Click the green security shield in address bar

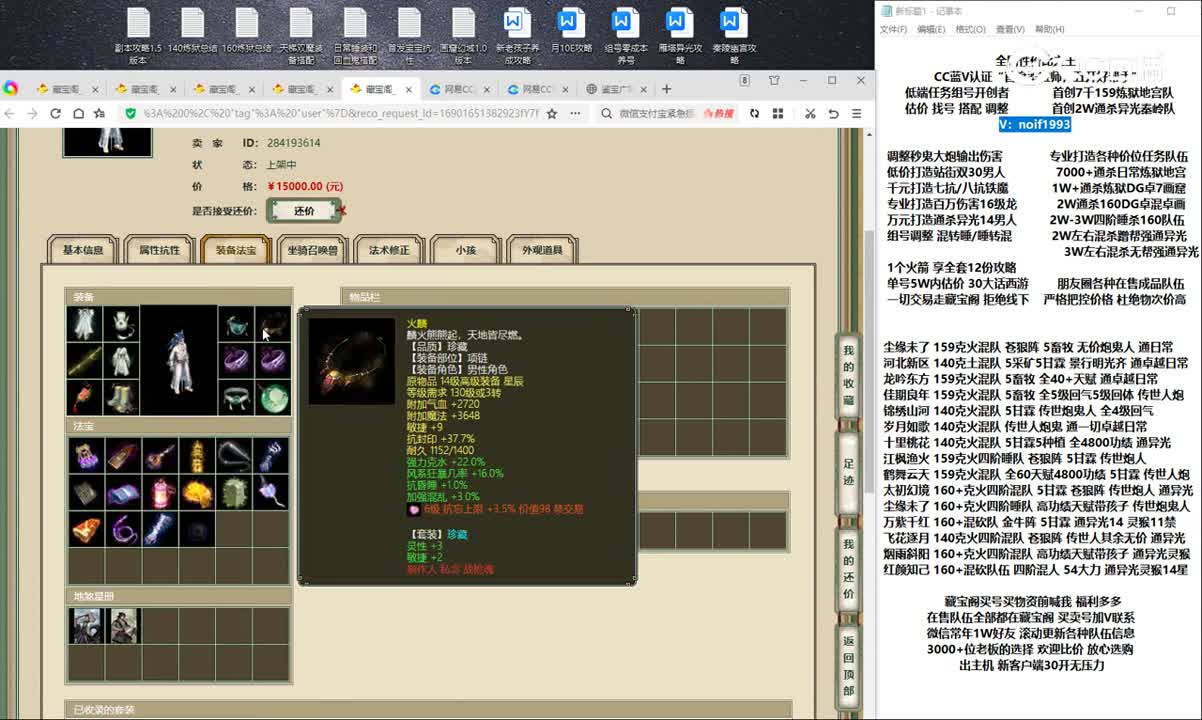pyautogui.click(x=129, y=113)
